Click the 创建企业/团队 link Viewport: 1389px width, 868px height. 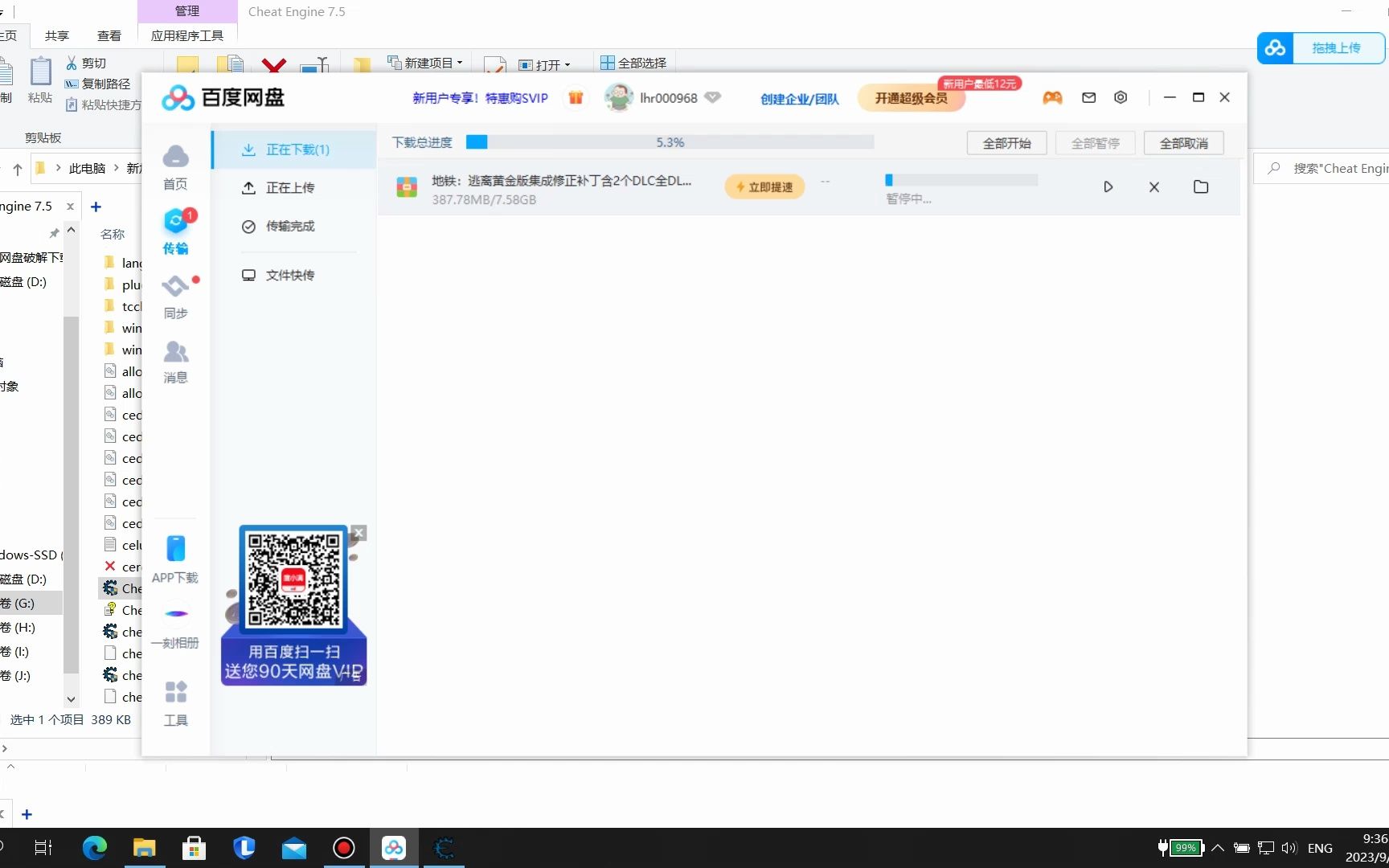pos(800,99)
